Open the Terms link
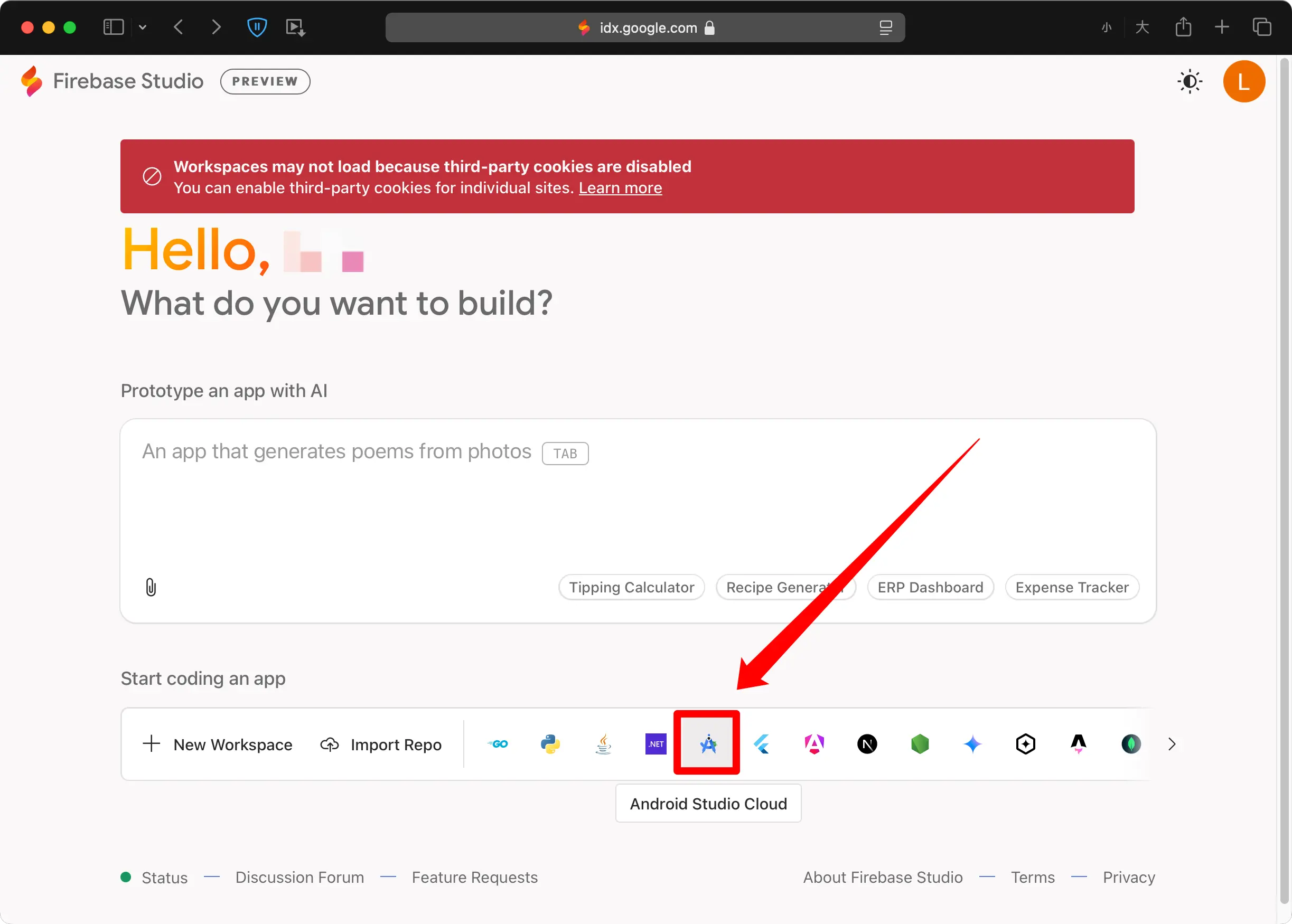 [x=1033, y=878]
